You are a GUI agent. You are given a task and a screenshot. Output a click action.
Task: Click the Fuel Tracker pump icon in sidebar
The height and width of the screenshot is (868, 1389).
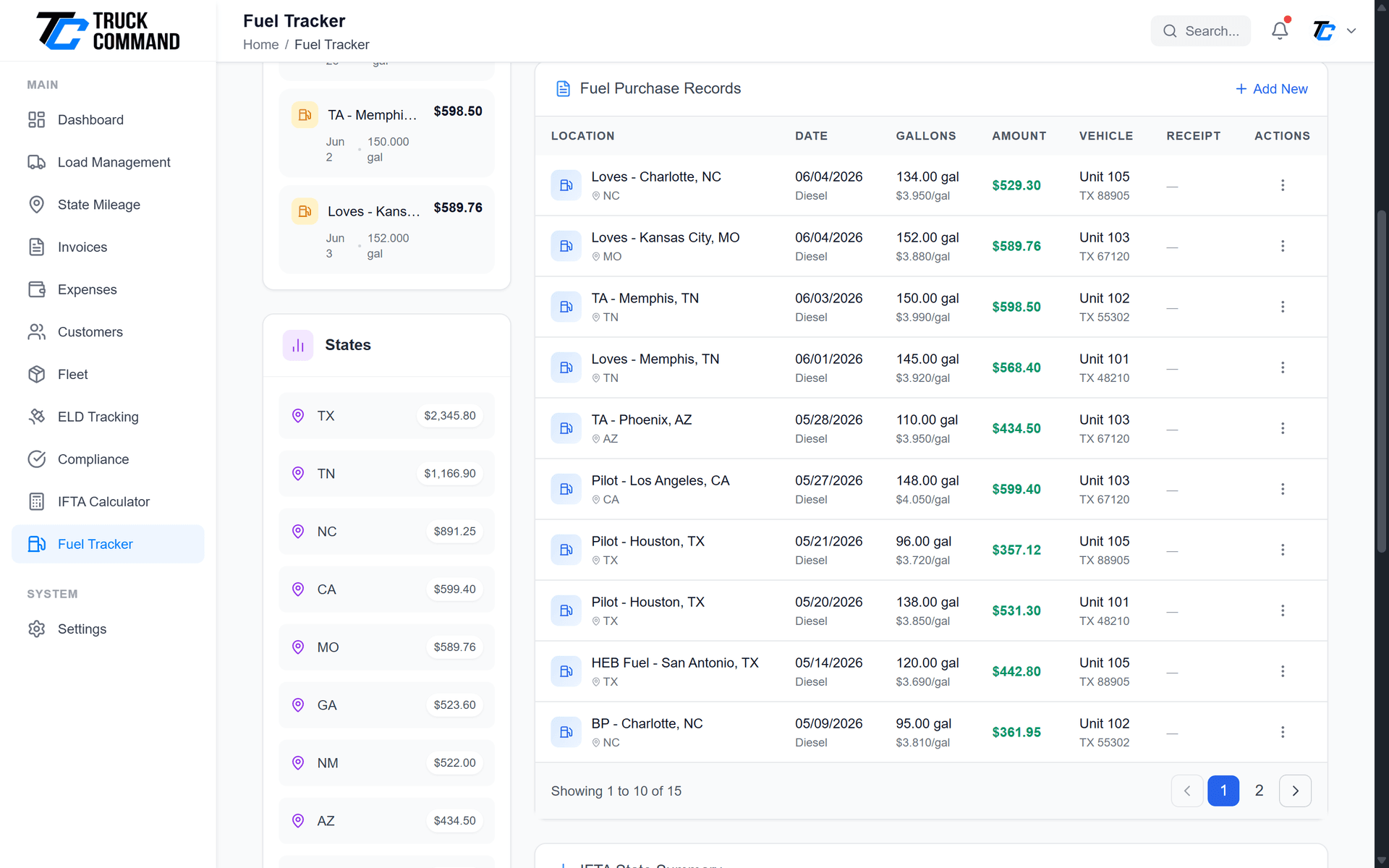click(37, 544)
